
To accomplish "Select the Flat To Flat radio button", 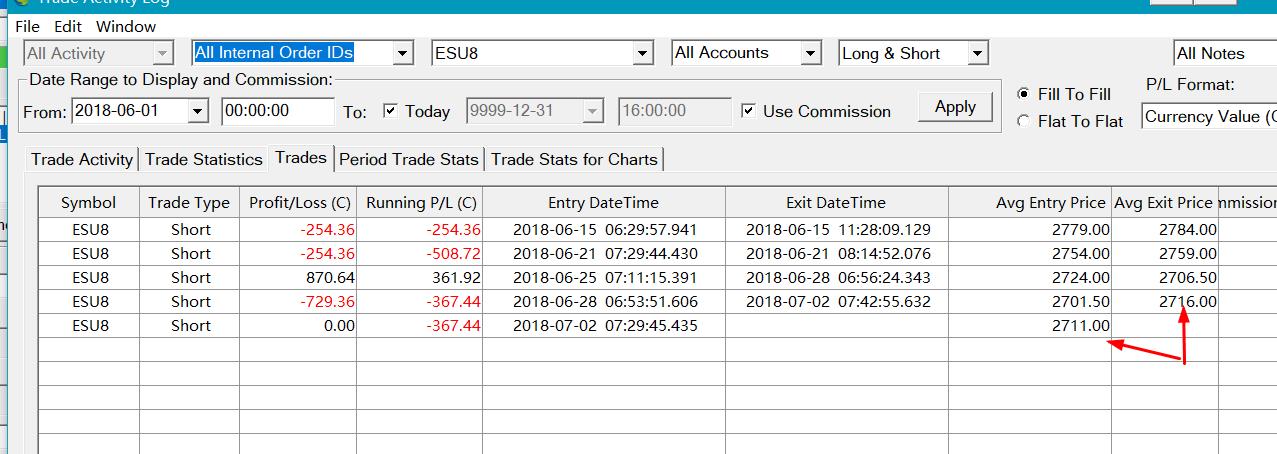I will click(x=1023, y=121).
